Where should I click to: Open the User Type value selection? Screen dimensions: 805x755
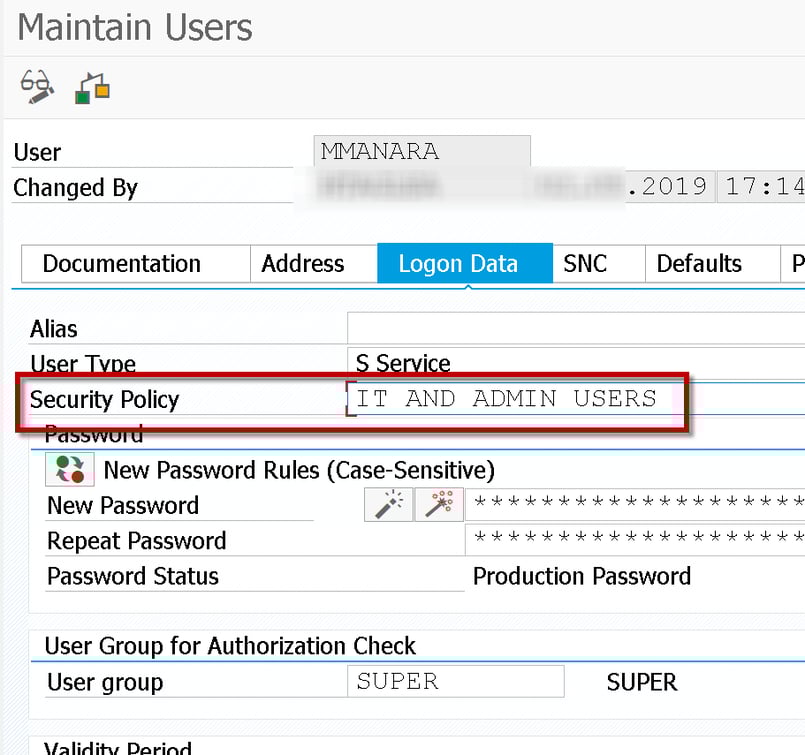click(500, 363)
